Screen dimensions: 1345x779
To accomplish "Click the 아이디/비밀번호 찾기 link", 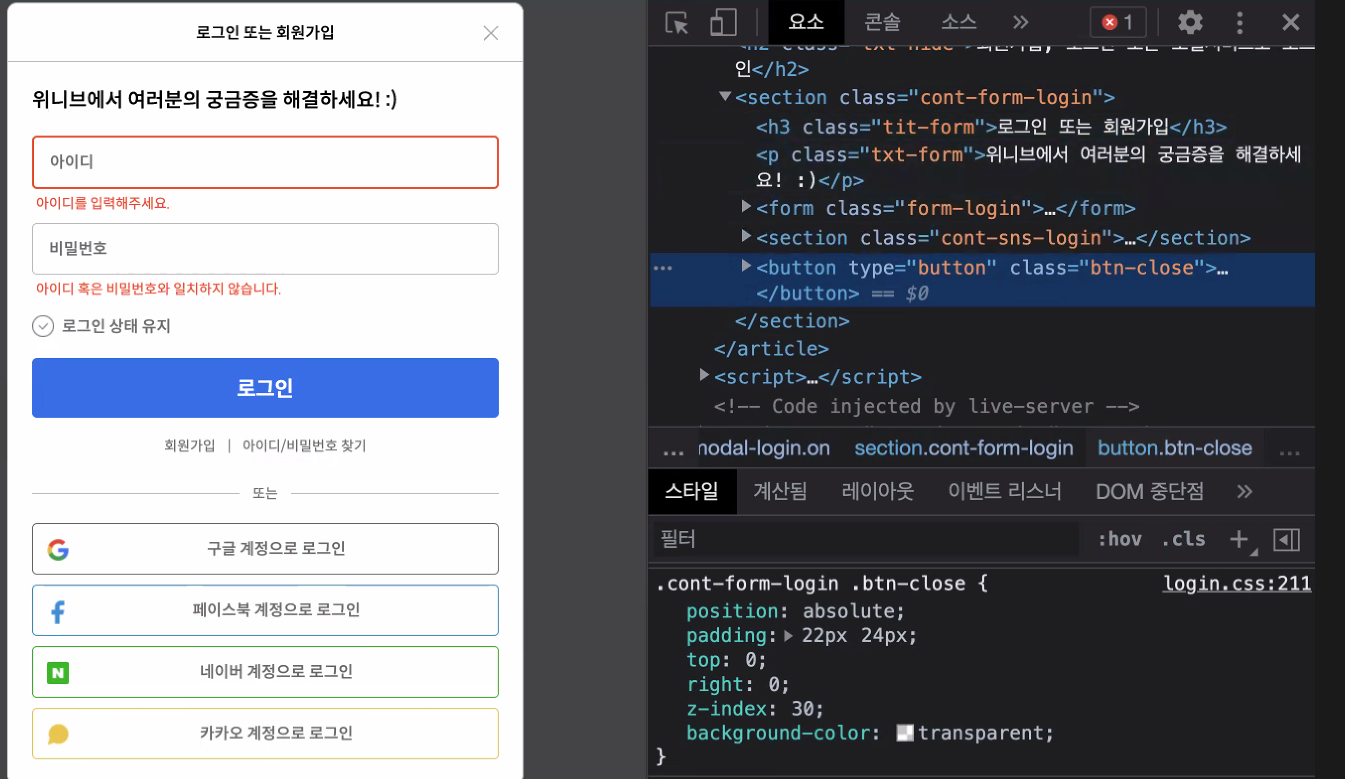I will 304,446.
